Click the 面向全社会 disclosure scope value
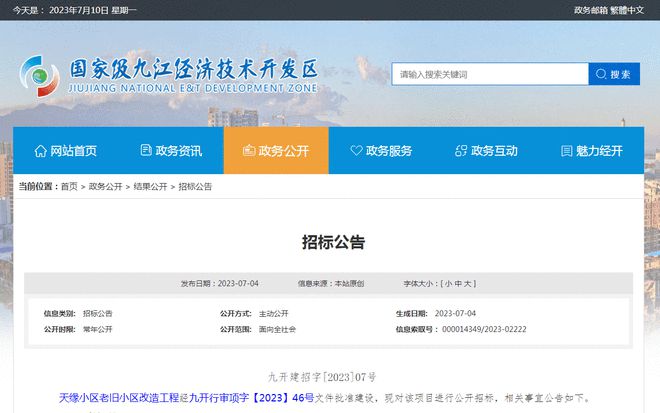The width and height of the screenshot is (660, 413). [277, 330]
